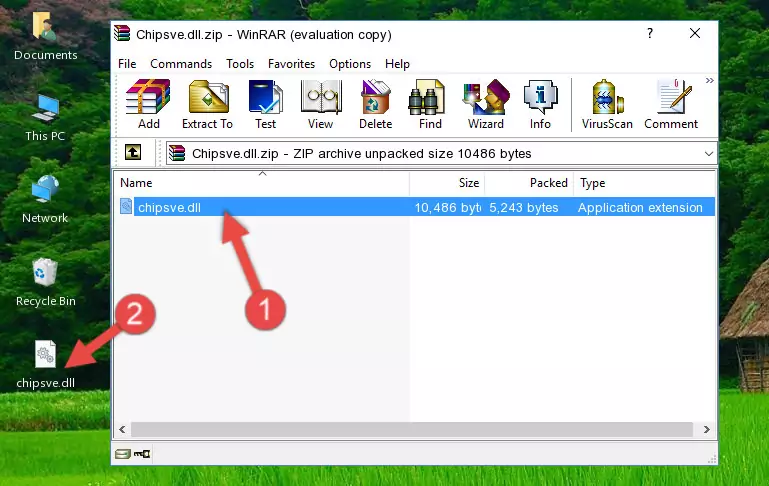Image resolution: width=769 pixels, height=486 pixels.
Task: Click the Add archive toolbar icon
Action: pos(148,104)
